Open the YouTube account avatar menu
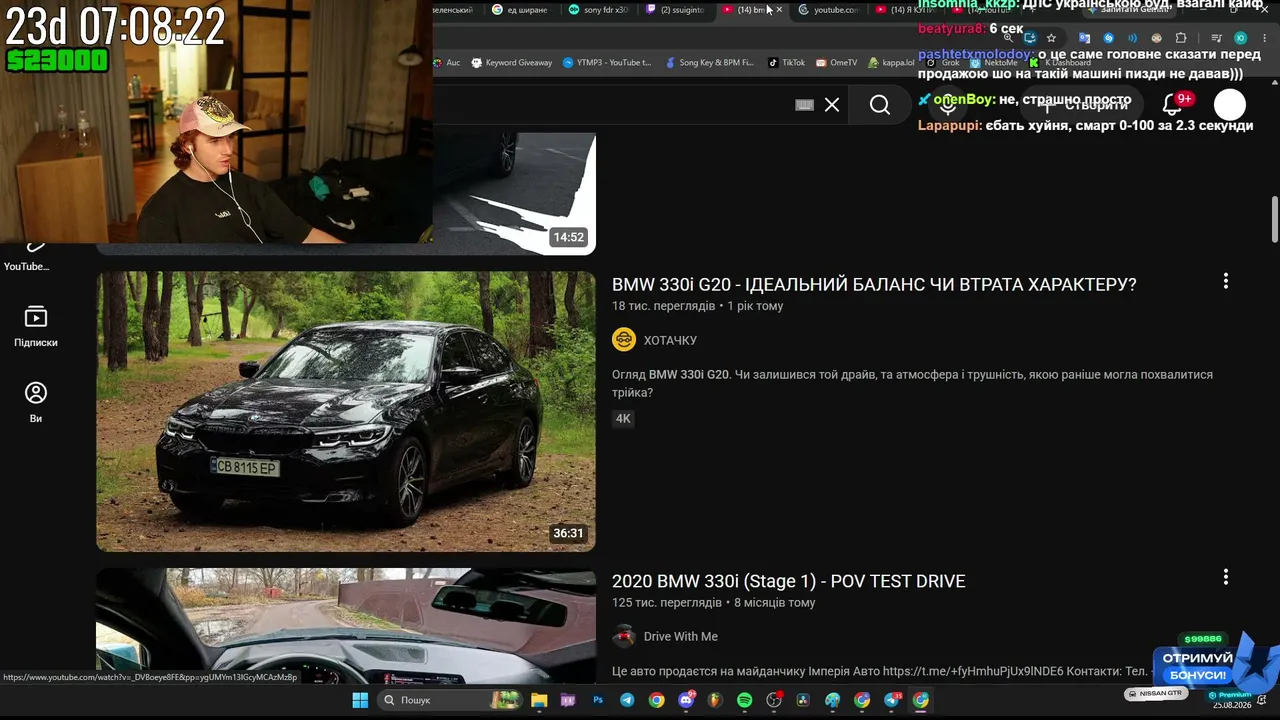Image resolution: width=1280 pixels, height=720 pixels. (x=1230, y=105)
